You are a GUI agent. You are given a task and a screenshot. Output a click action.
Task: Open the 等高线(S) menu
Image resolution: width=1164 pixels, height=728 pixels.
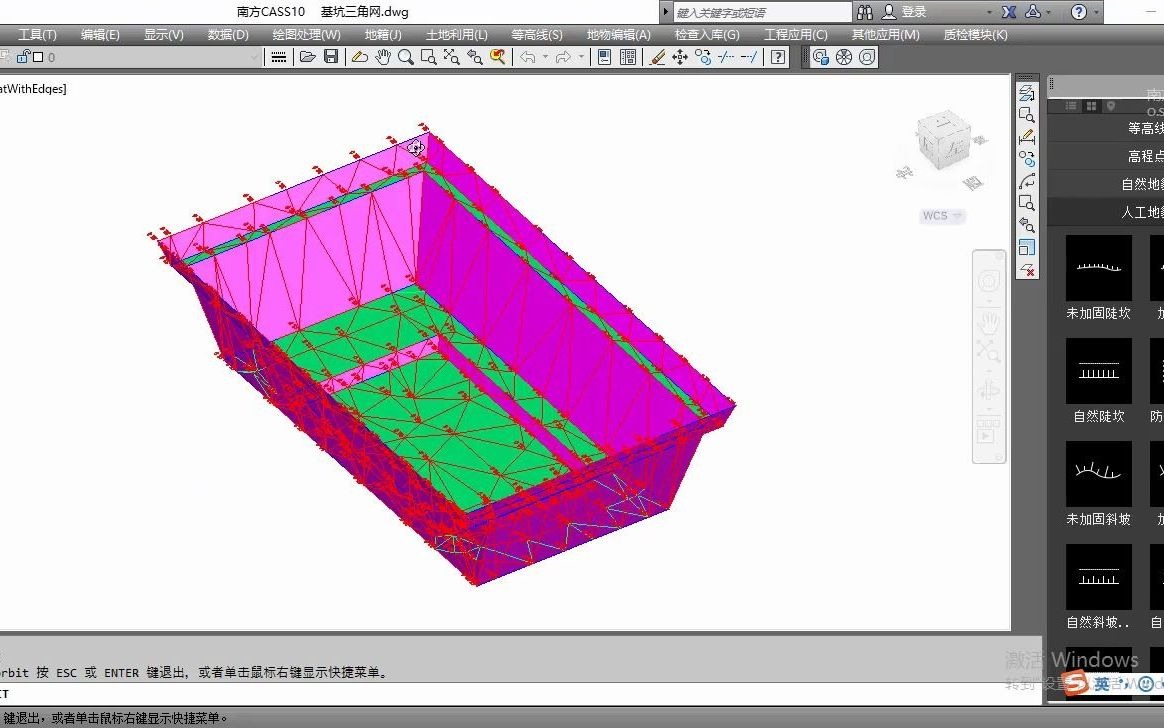click(536, 33)
